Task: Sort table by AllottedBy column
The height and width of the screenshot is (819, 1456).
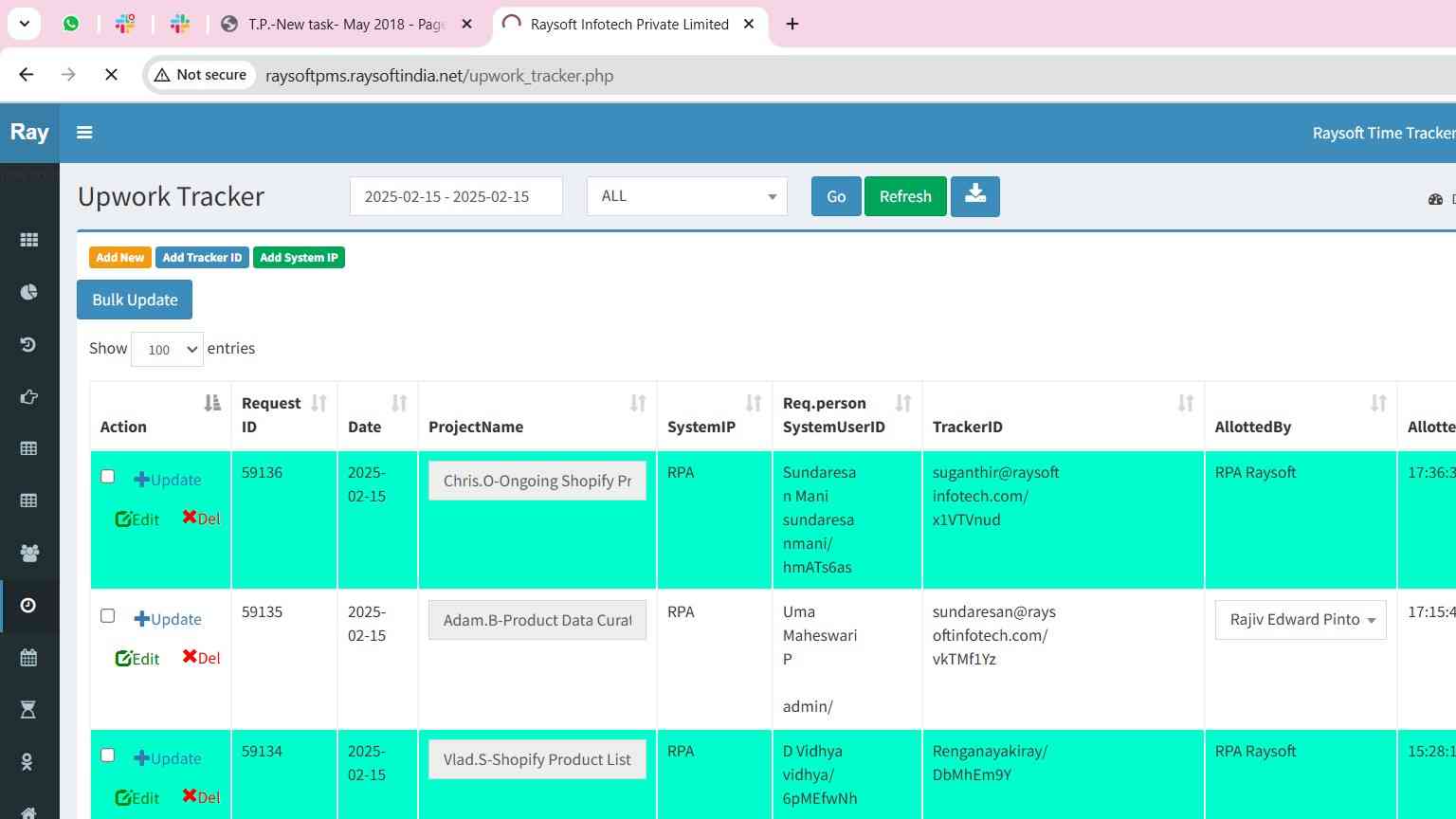Action: point(1378,403)
